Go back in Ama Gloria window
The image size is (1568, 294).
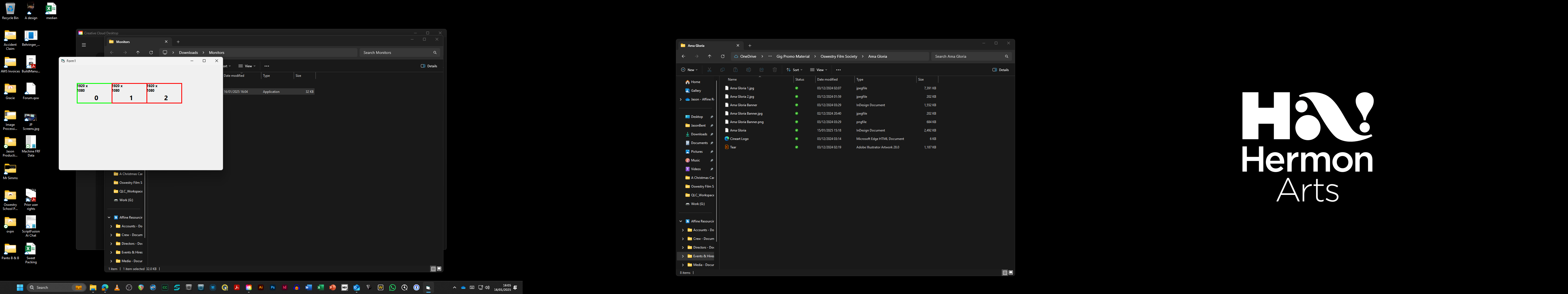tap(684, 56)
